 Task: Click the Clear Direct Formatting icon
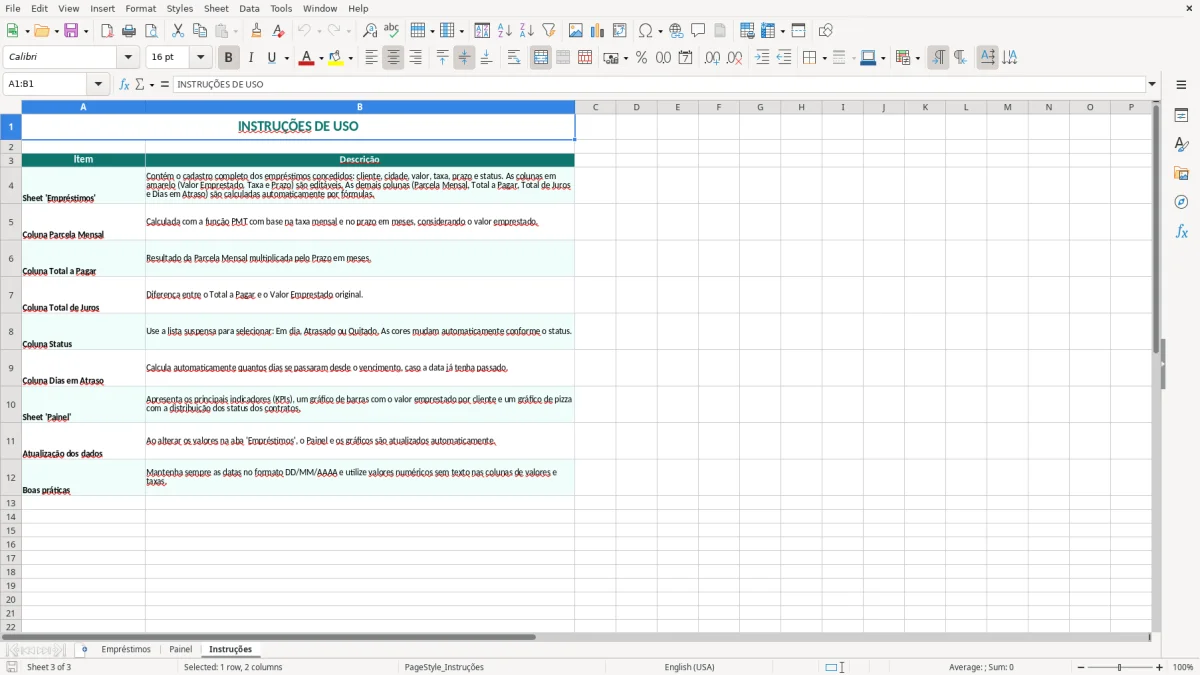(278, 31)
